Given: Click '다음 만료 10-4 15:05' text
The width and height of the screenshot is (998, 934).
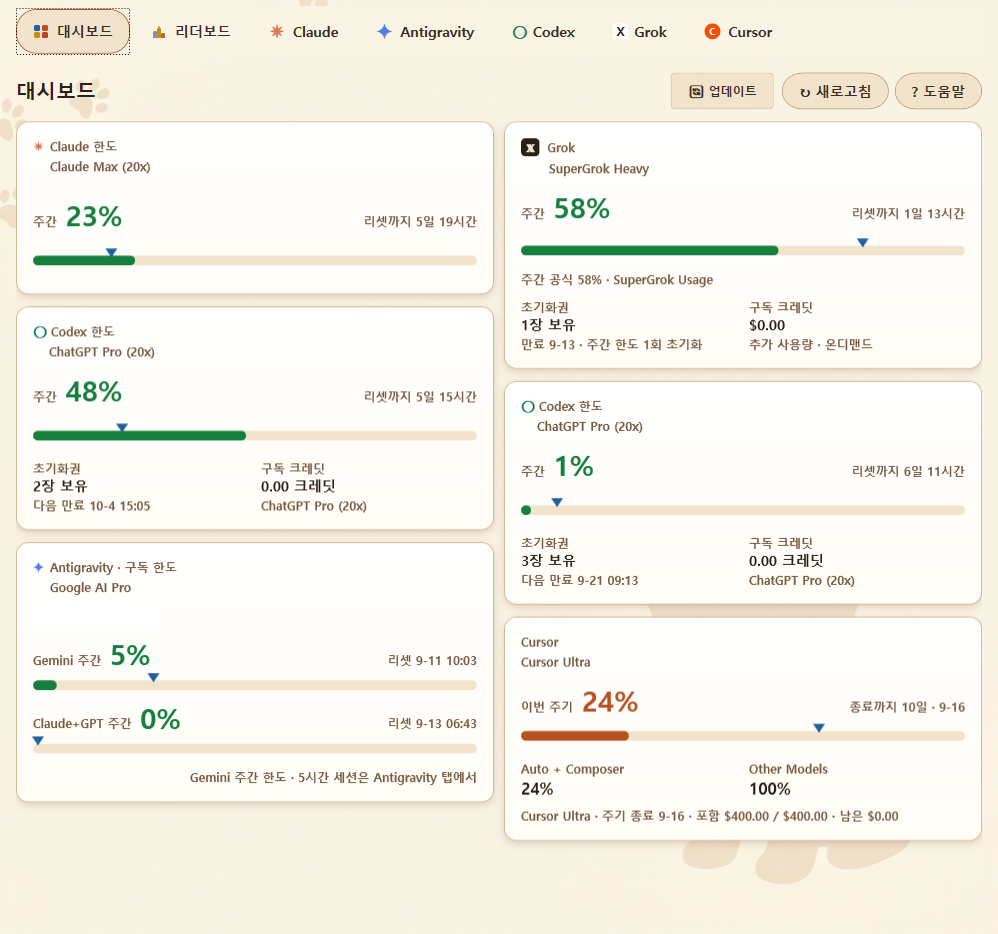Looking at the screenshot, I should tap(92, 506).
